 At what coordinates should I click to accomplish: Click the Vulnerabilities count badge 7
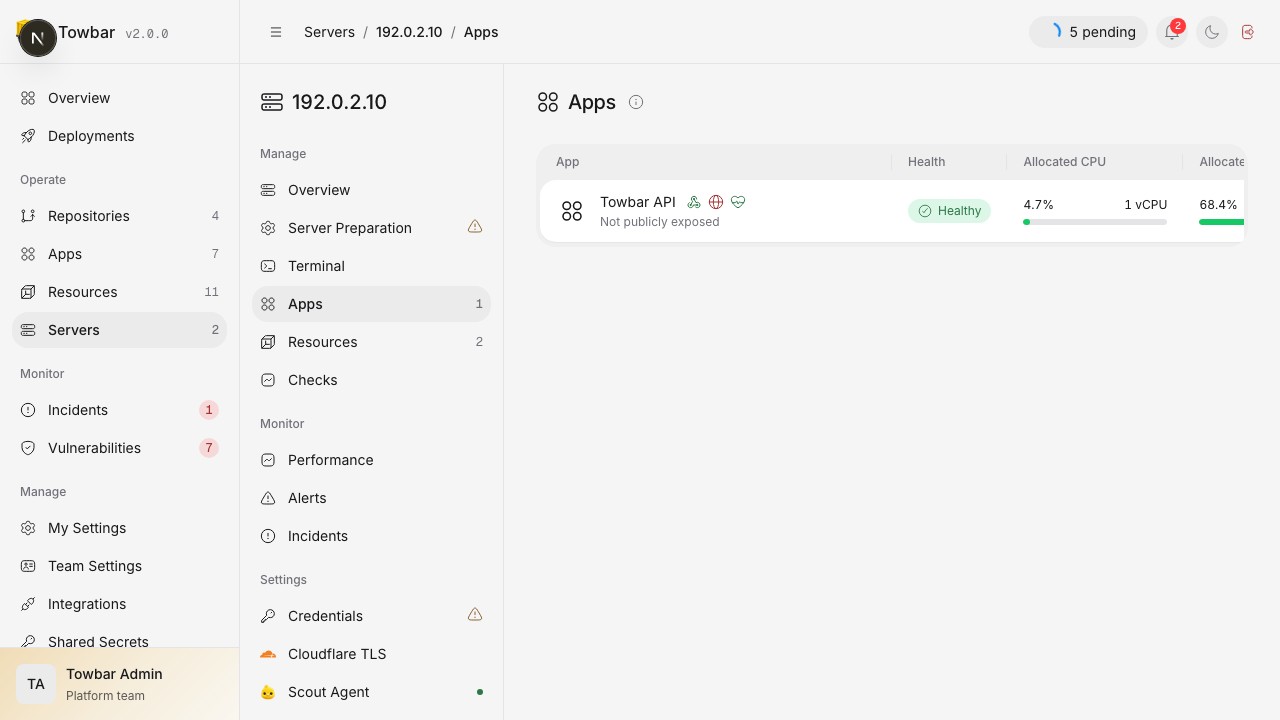(209, 448)
